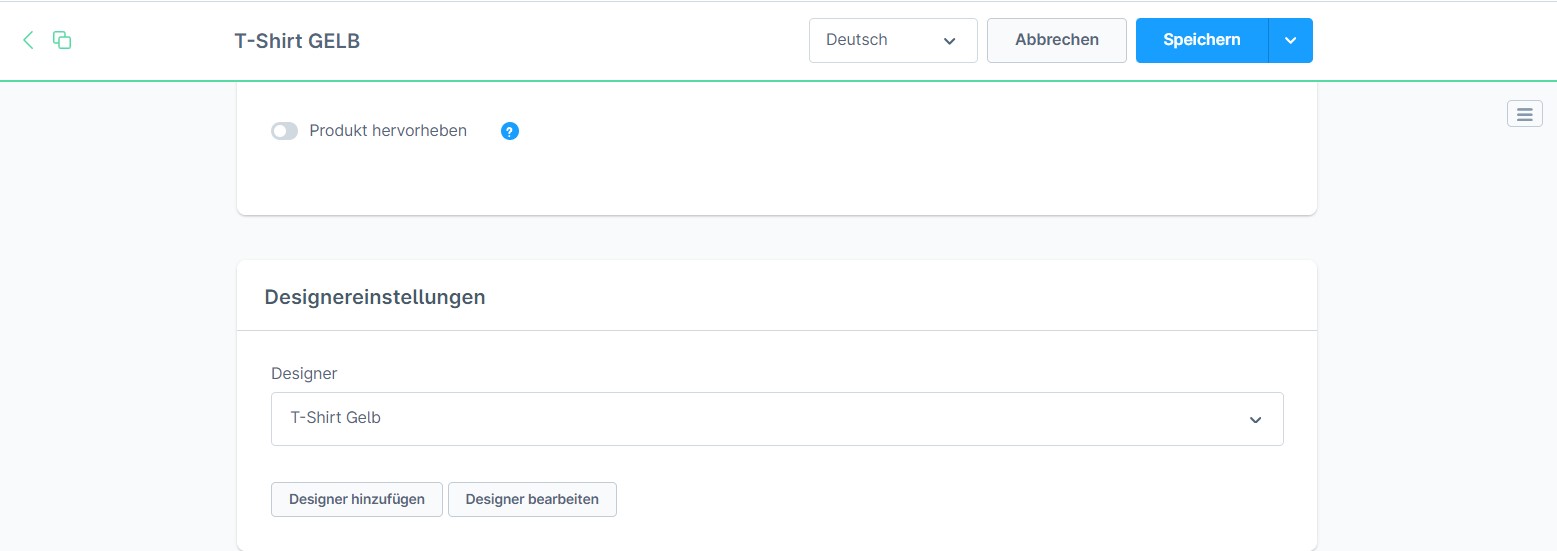Viewport: 1557px width, 551px height.
Task: Click the blue help question mark icon
Action: click(510, 131)
